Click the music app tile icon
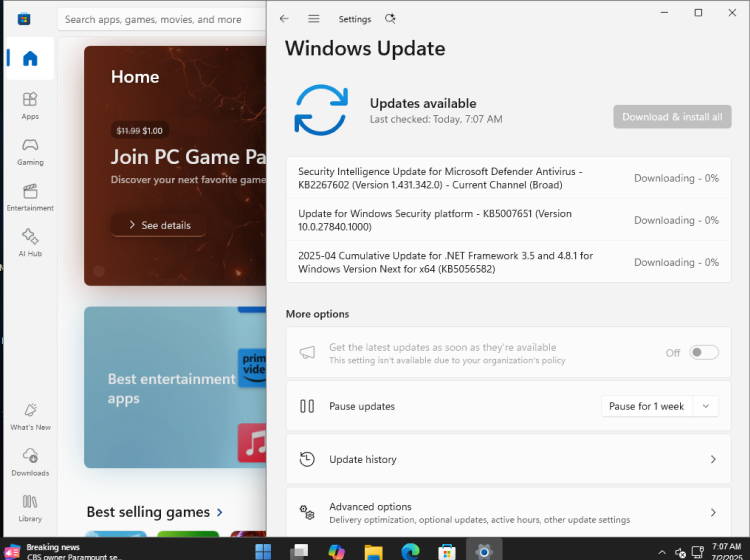This screenshot has height=560, width=750. [x=252, y=443]
